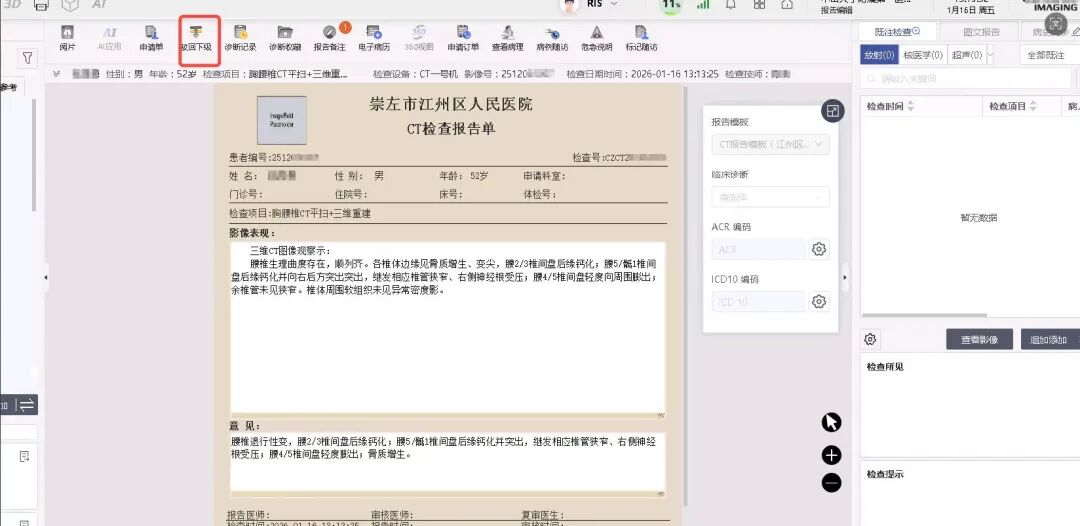Open 危急说明 critical alert note
Screen dimensions: 1080x526
coord(596,38)
